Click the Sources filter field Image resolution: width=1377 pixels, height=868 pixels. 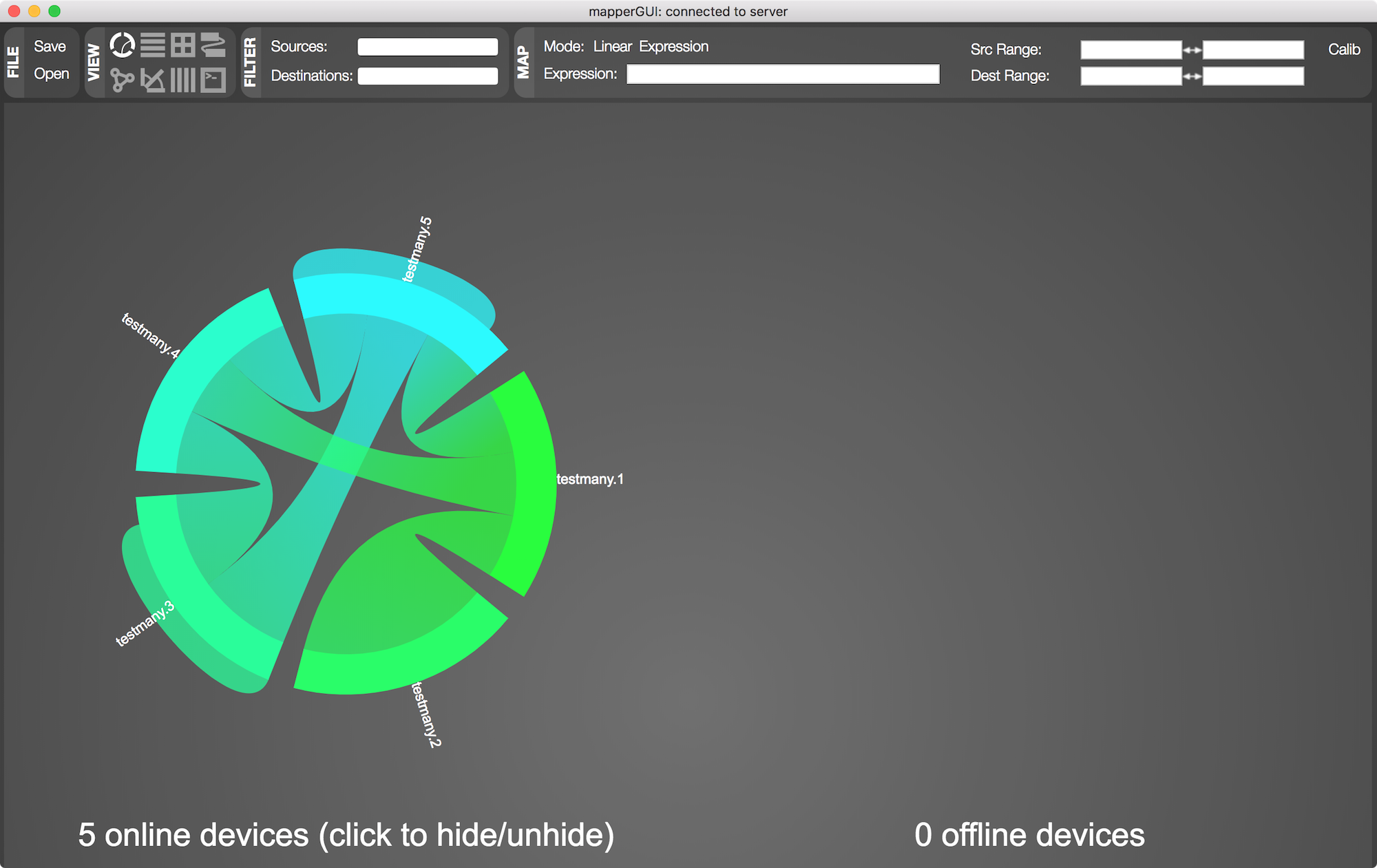(x=428, y=47)
